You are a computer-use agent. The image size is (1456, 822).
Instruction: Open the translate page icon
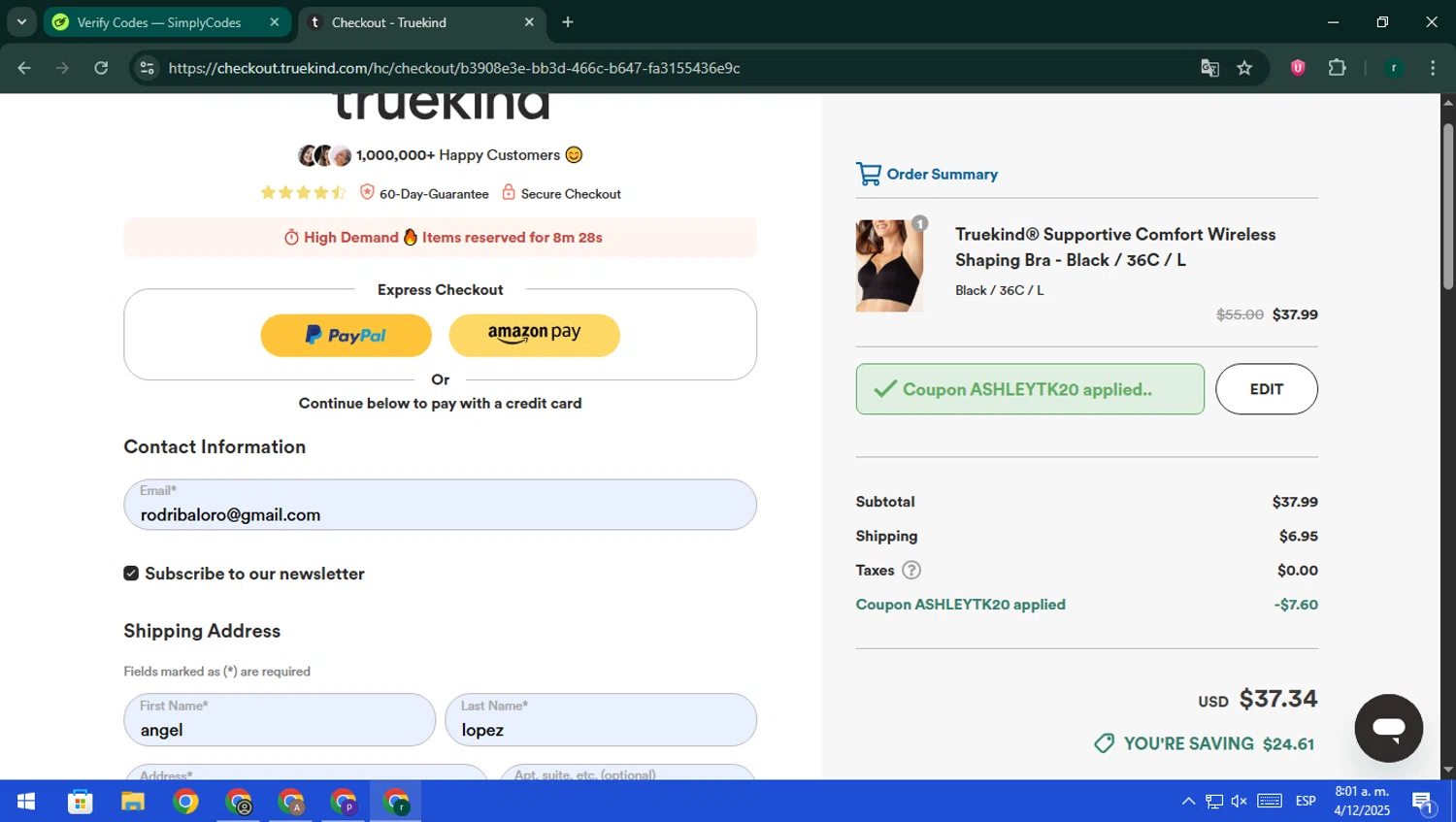tap(1209, 68)
